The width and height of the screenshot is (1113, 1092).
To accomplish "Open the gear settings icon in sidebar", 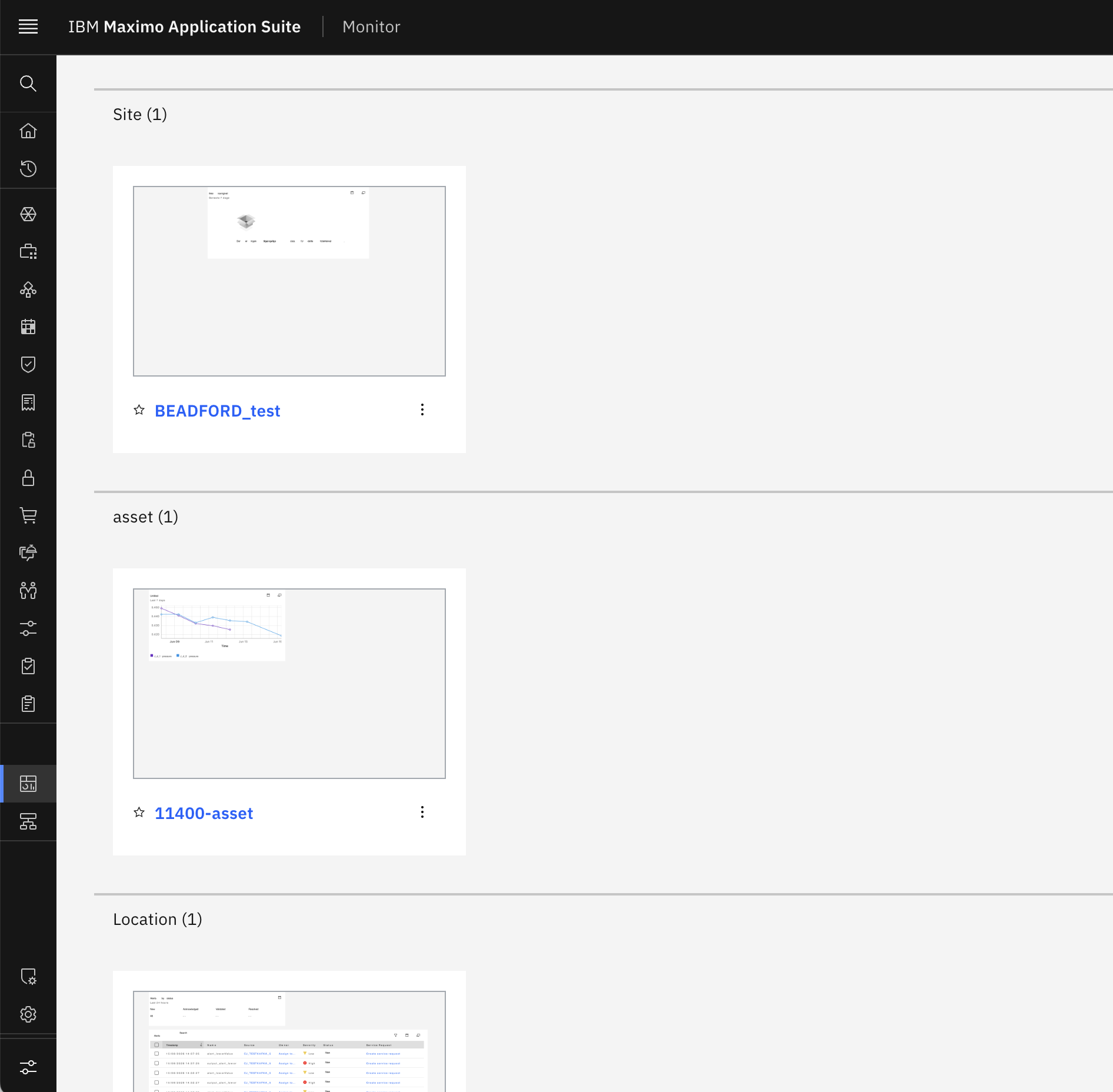I will [28, 1014].
